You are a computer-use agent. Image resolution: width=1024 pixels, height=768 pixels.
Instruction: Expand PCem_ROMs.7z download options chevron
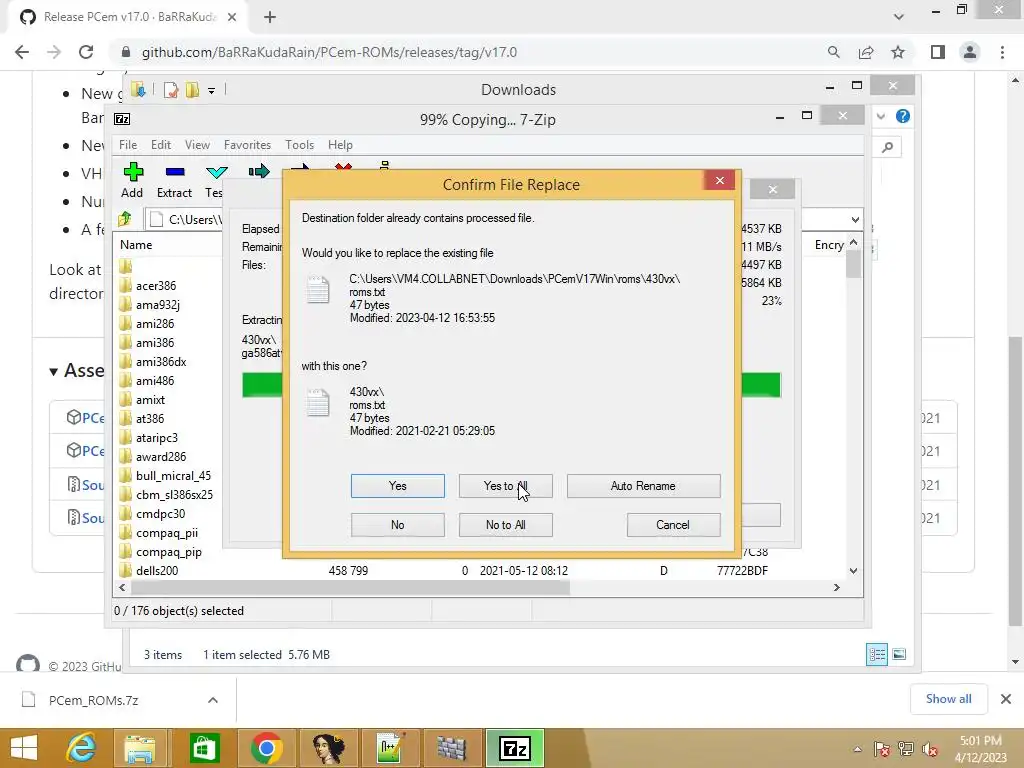212,700
